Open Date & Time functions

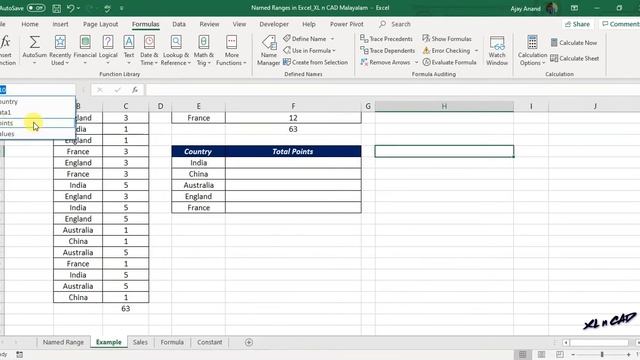149,51
